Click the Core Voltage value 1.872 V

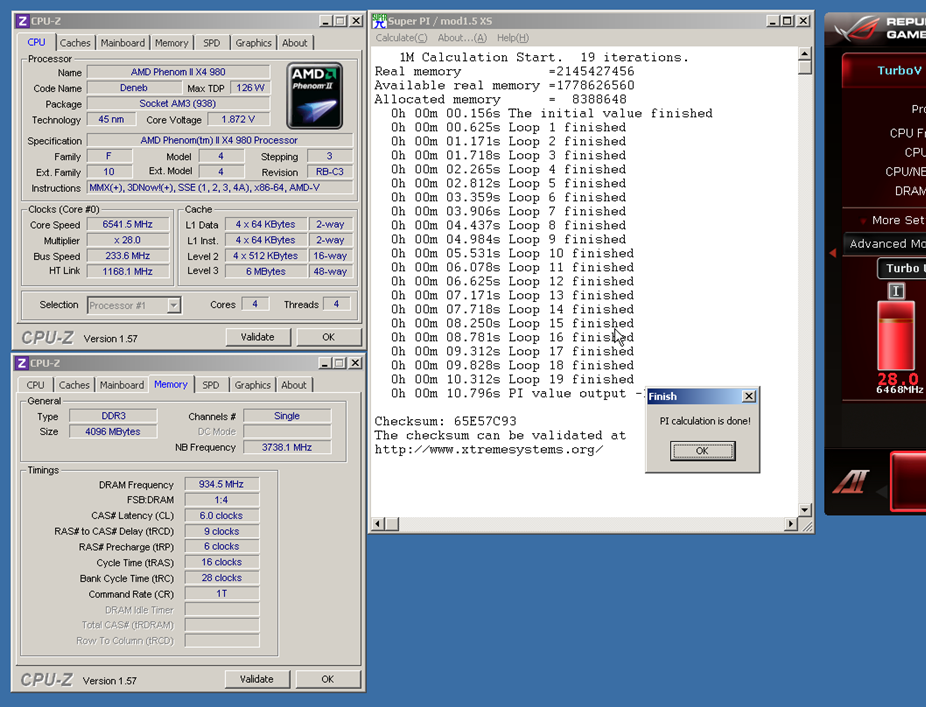[x=238, y=119]
